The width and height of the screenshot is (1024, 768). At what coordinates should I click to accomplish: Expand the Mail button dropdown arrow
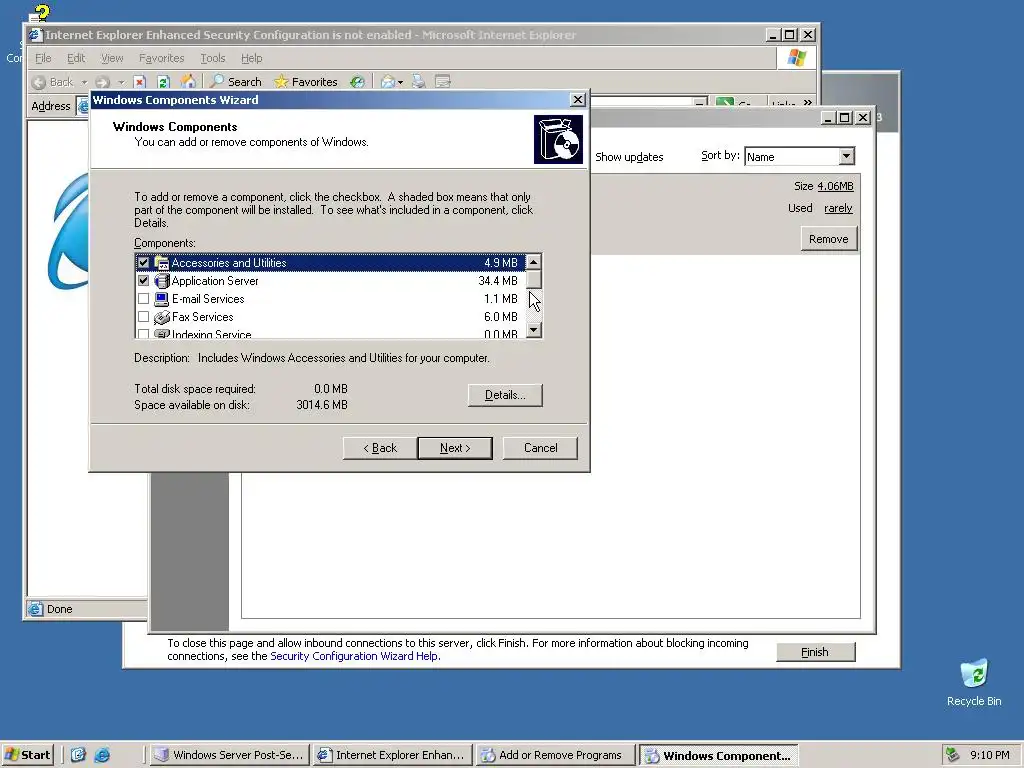(x=400, y=82)
